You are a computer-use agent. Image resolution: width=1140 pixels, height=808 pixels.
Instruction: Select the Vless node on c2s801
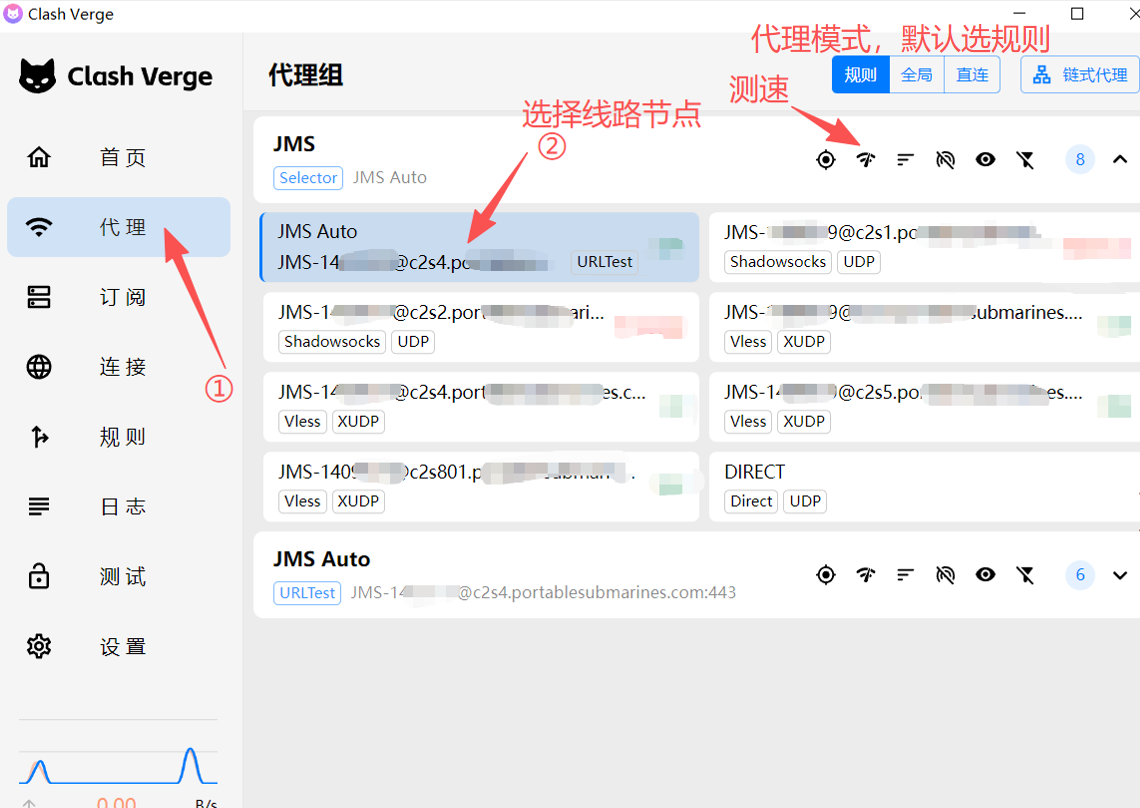481,487
